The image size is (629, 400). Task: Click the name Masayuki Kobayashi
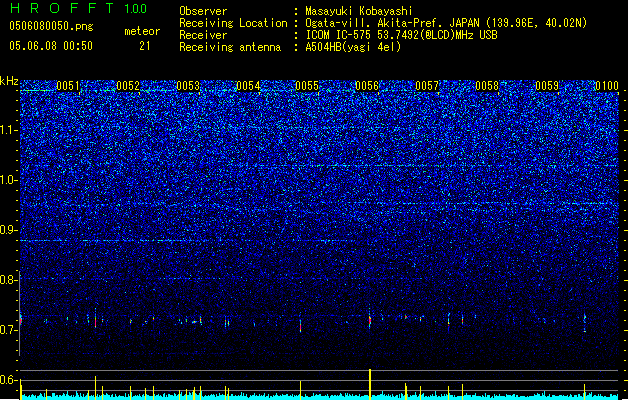(359, 11)
